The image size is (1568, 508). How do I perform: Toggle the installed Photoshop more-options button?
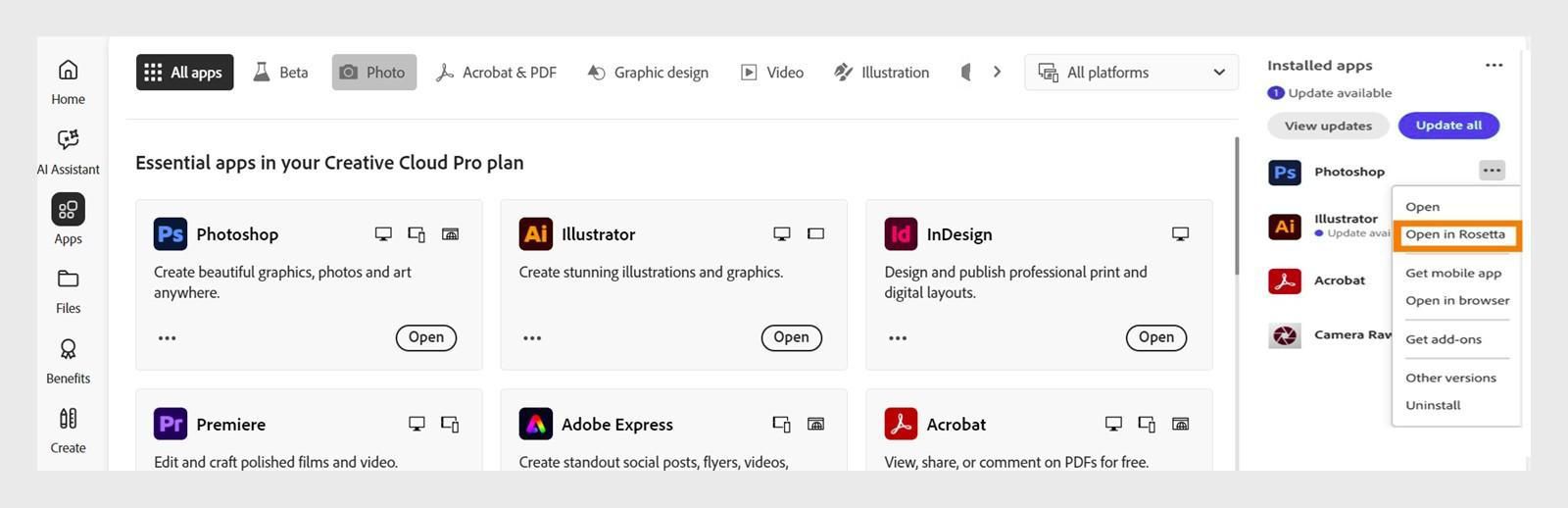[x=1492, y=171]
